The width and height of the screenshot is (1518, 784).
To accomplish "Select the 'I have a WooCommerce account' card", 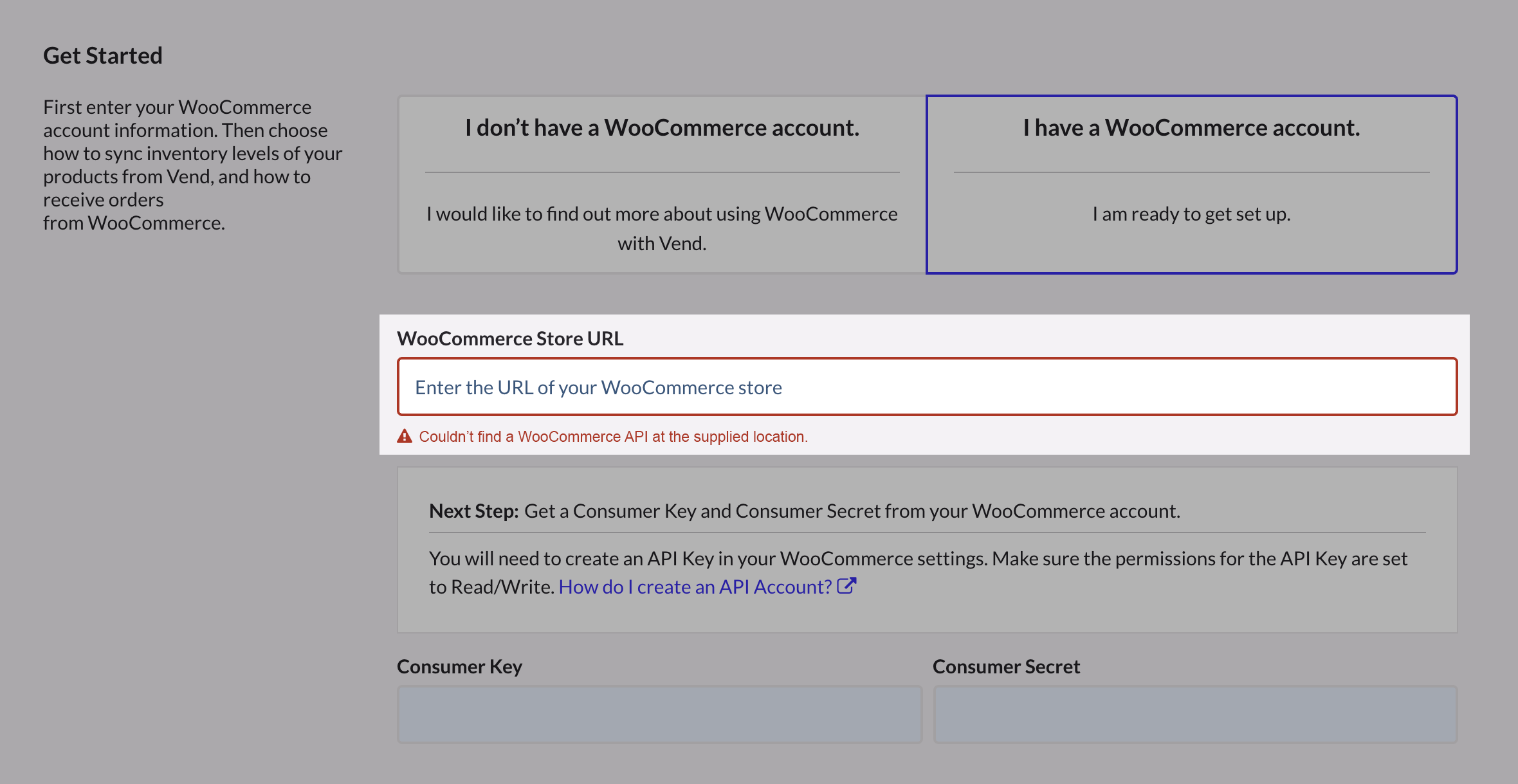I will (1191, 185).
